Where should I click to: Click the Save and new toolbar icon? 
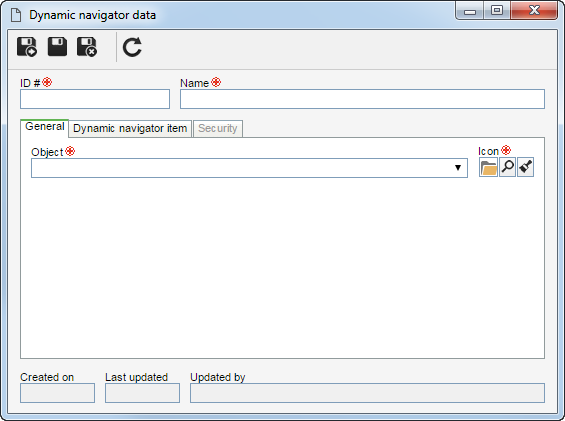click(27, 47)
